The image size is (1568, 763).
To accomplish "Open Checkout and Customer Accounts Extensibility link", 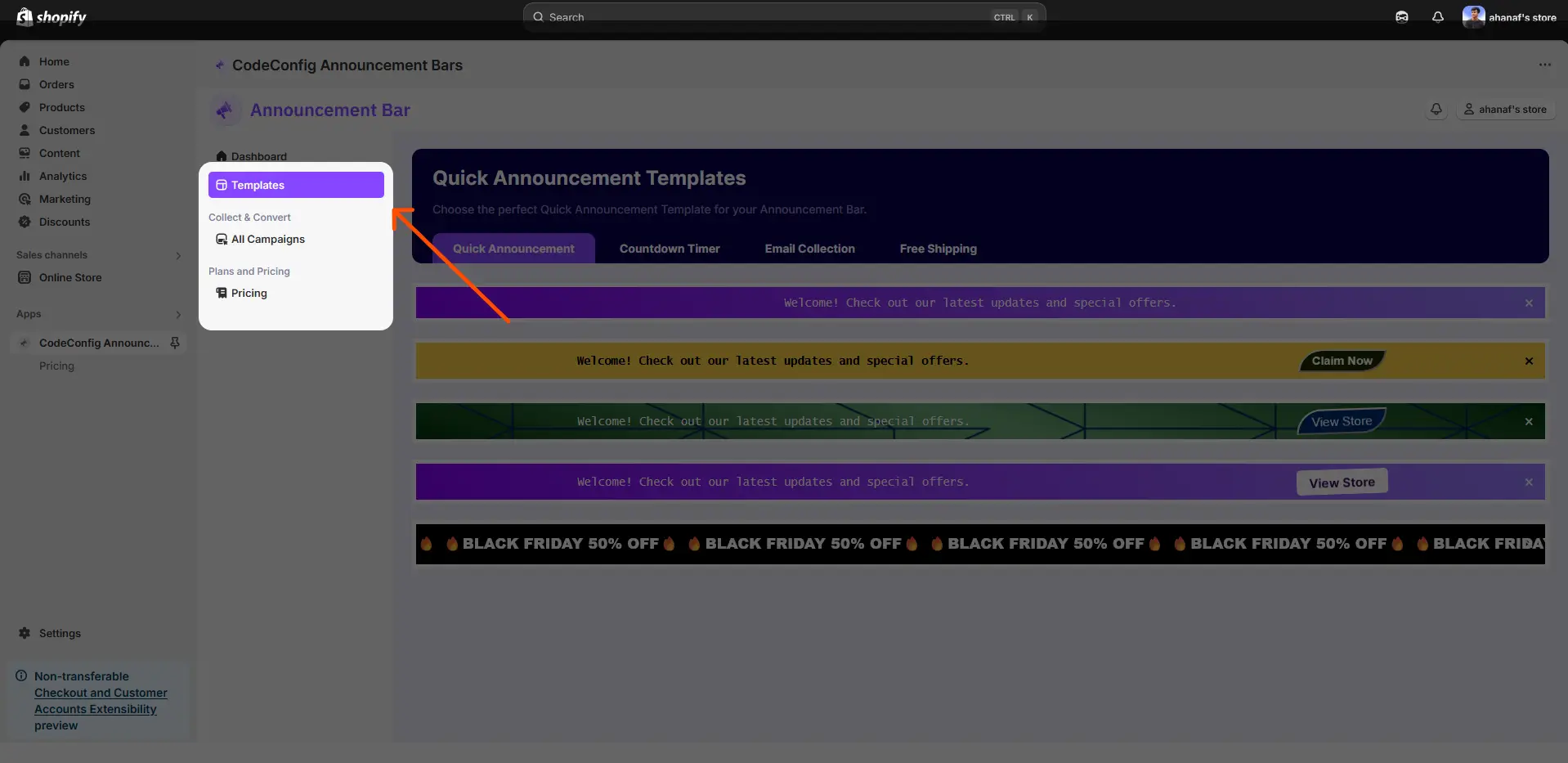I will point(101,701).
